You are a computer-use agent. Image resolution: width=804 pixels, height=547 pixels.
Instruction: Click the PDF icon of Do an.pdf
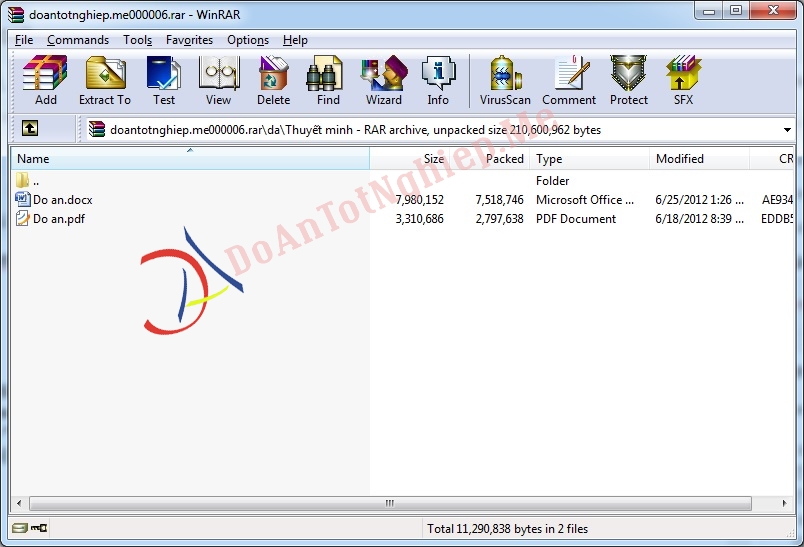pos(23,218)
